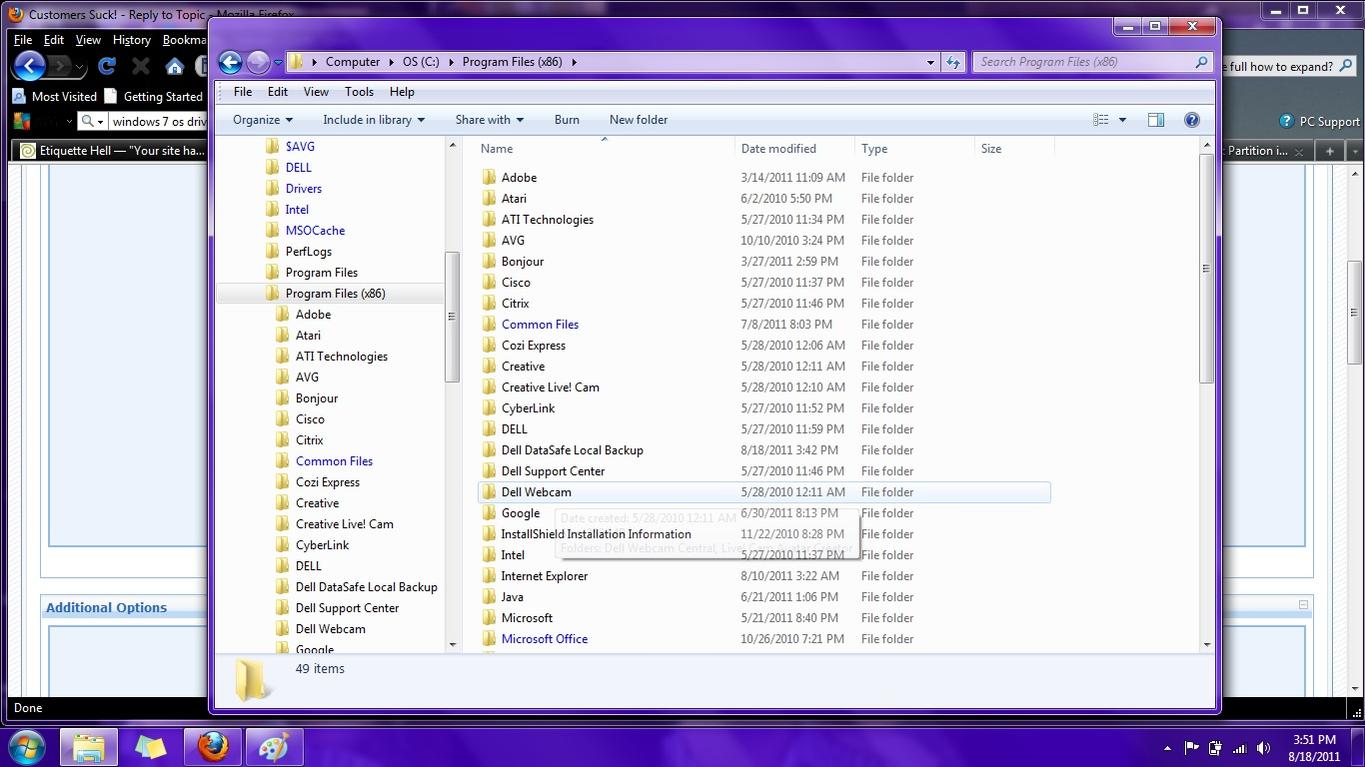Click the change view icon
This screenshot has width=1365, height=767.
[1101, 120]
